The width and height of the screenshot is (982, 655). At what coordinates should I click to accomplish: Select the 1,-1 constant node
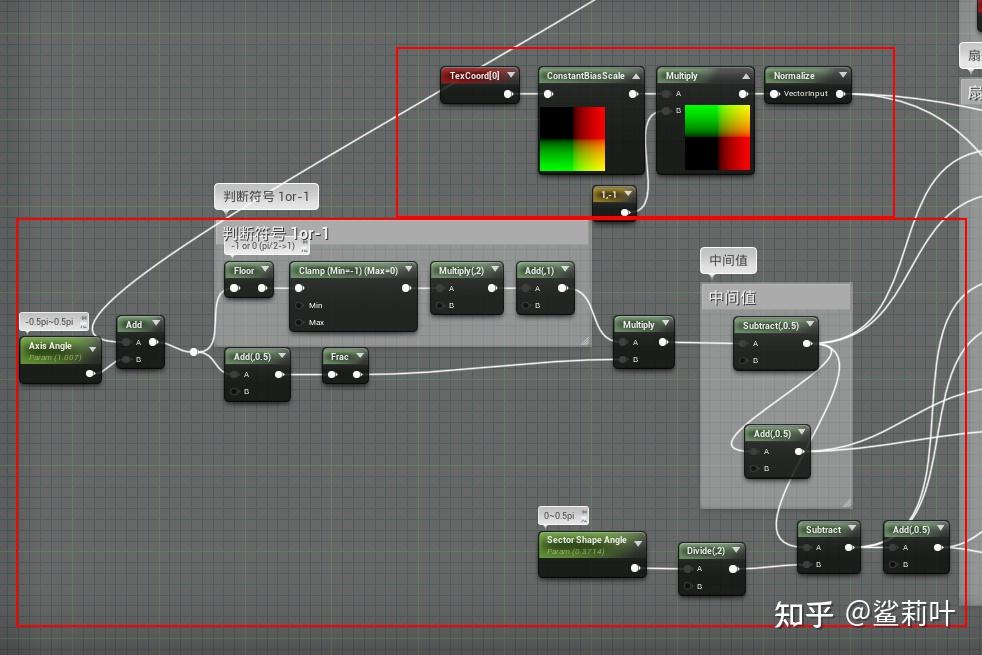[x=611, y=196]
